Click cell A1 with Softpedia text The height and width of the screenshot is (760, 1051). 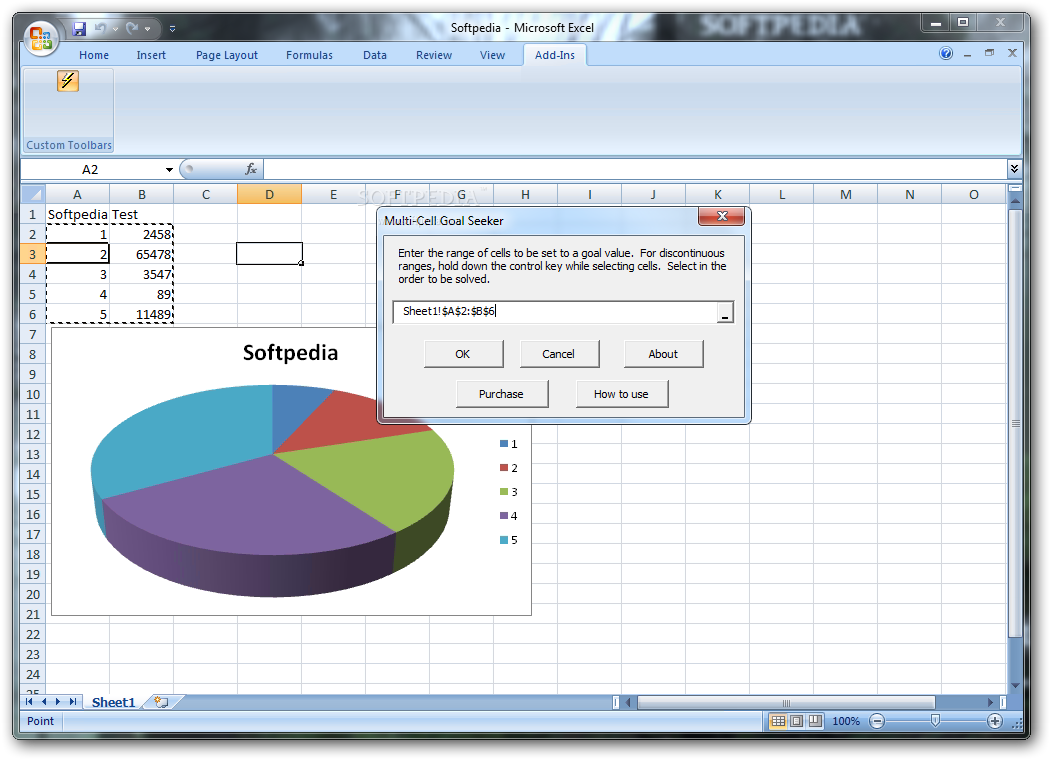[x=77, y=214]
